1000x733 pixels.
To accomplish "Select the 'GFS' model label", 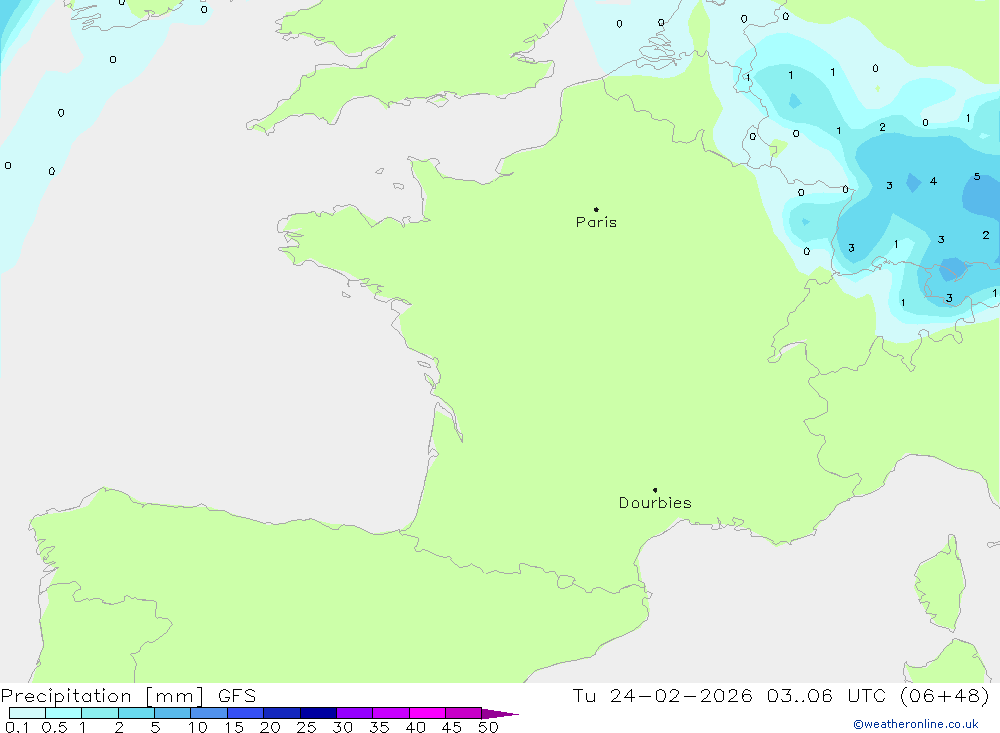I will pos(237,696).
